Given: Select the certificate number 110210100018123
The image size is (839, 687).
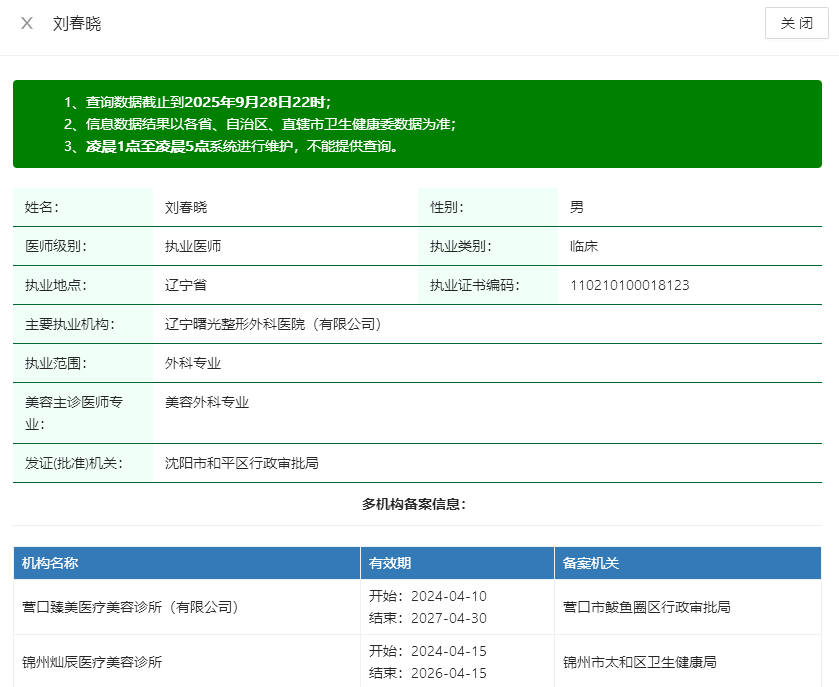Looking at the screenshot, I should click(629, 285).
